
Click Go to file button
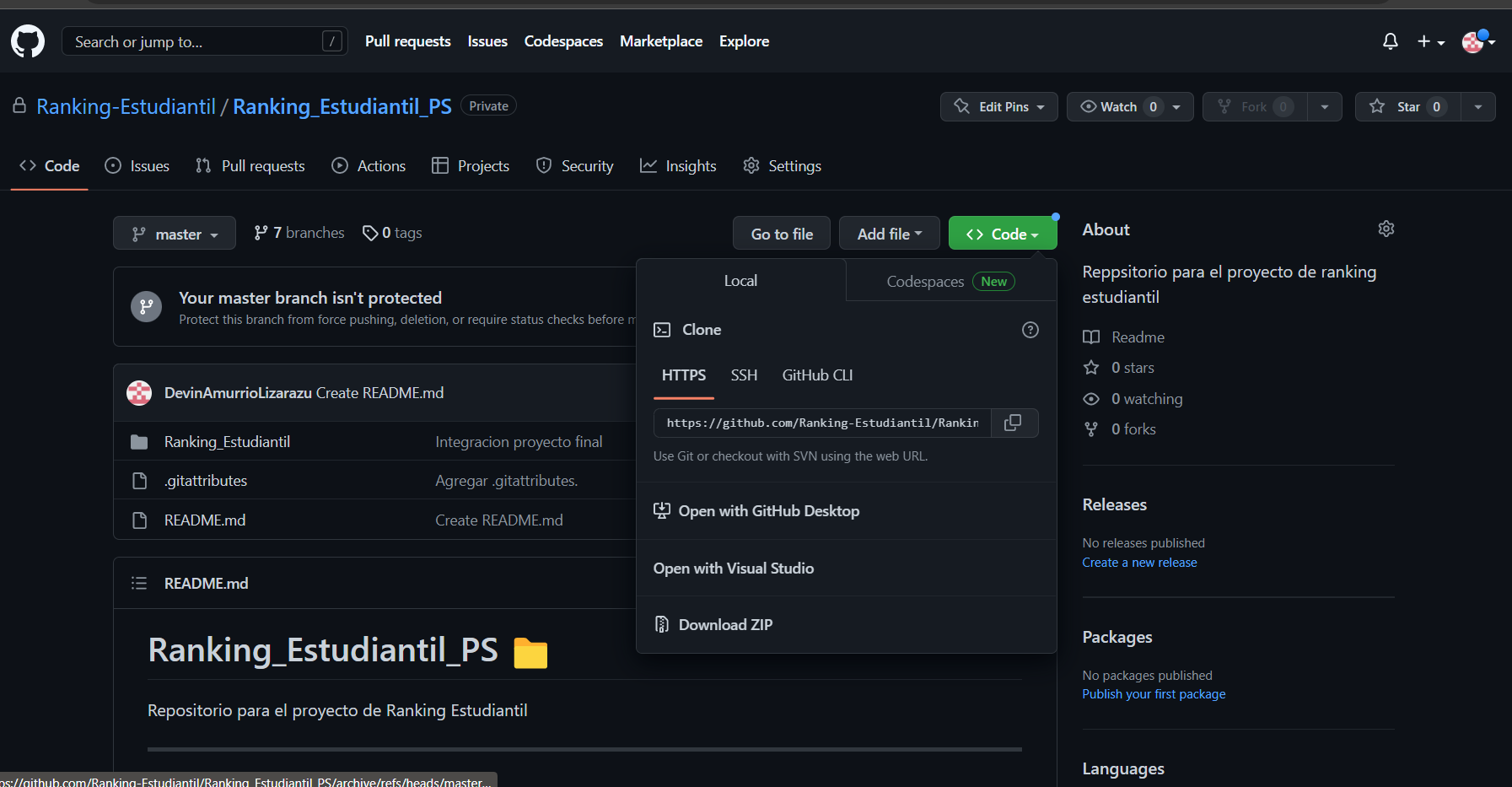click(x=782, y=234)
